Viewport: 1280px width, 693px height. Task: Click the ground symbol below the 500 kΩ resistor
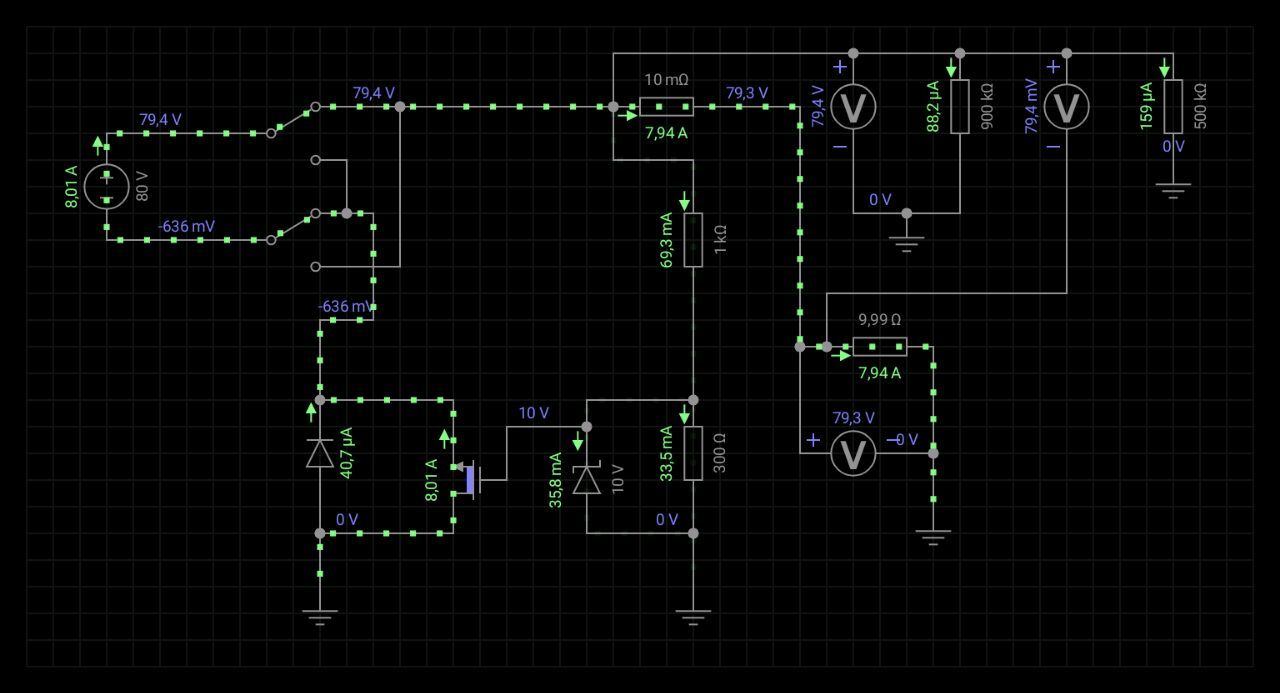click(1173, 190)
